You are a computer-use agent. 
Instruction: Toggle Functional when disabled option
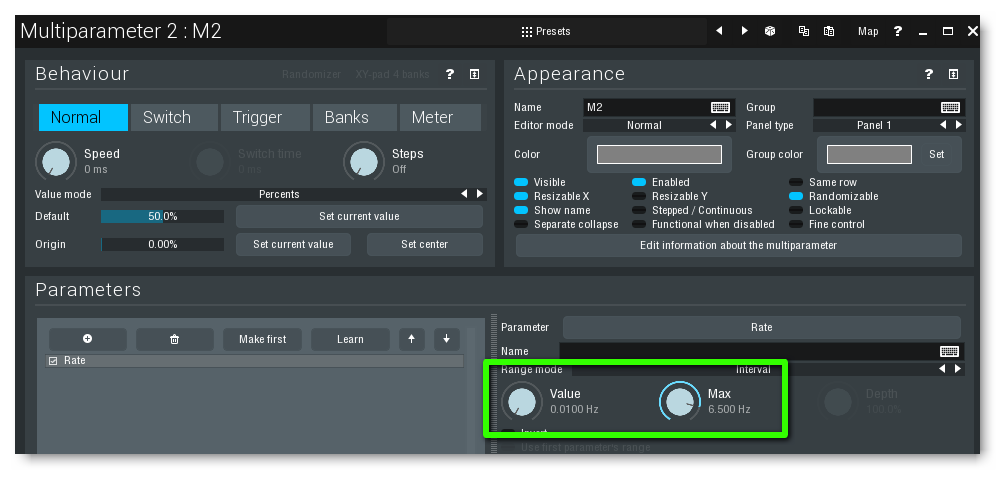coord(639,225)
